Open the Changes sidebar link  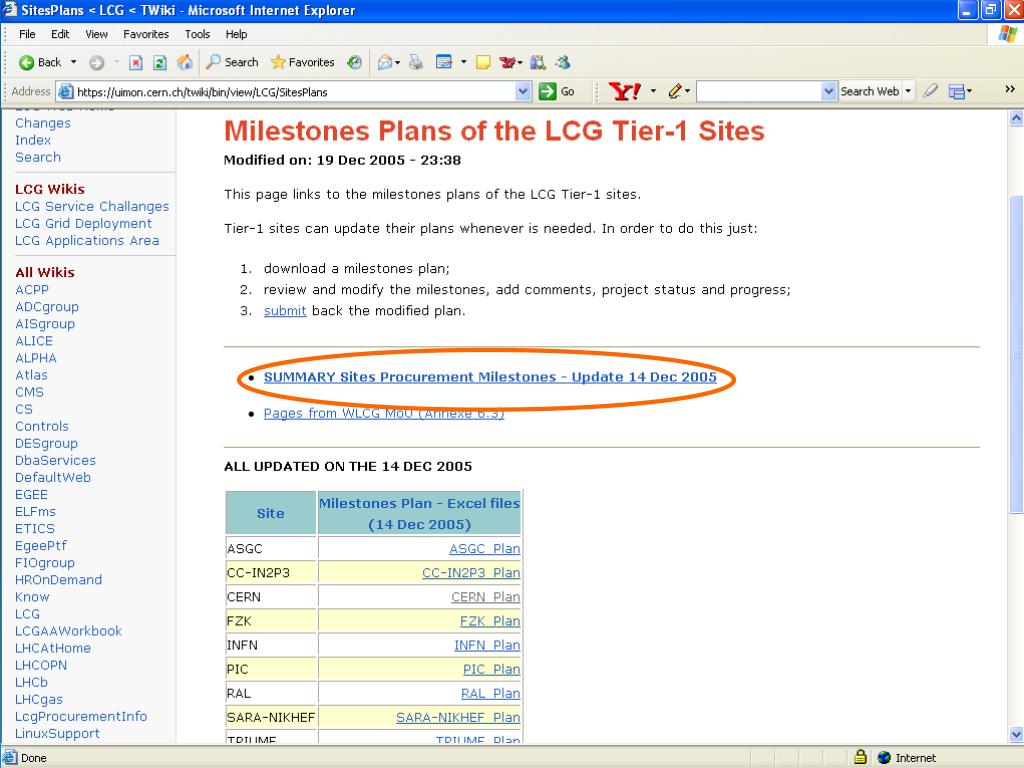(42, 123)
